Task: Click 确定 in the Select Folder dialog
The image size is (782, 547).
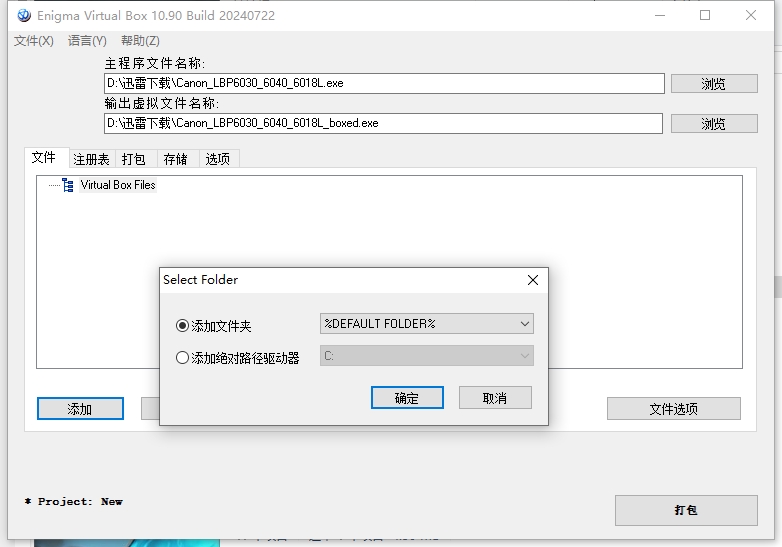Action: (x=407, y=398)
